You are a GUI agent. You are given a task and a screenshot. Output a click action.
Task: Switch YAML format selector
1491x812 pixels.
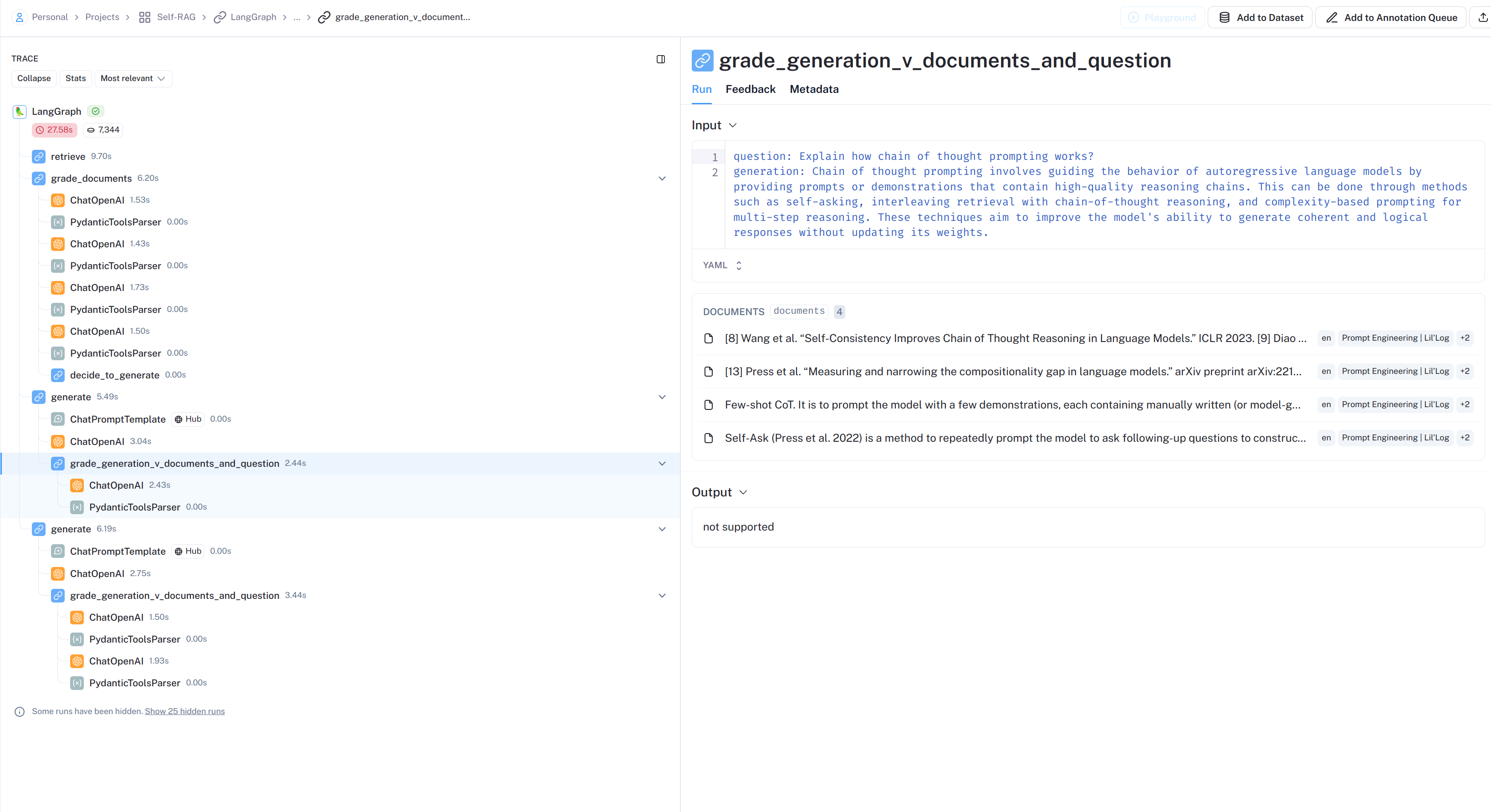pos(722,265)
